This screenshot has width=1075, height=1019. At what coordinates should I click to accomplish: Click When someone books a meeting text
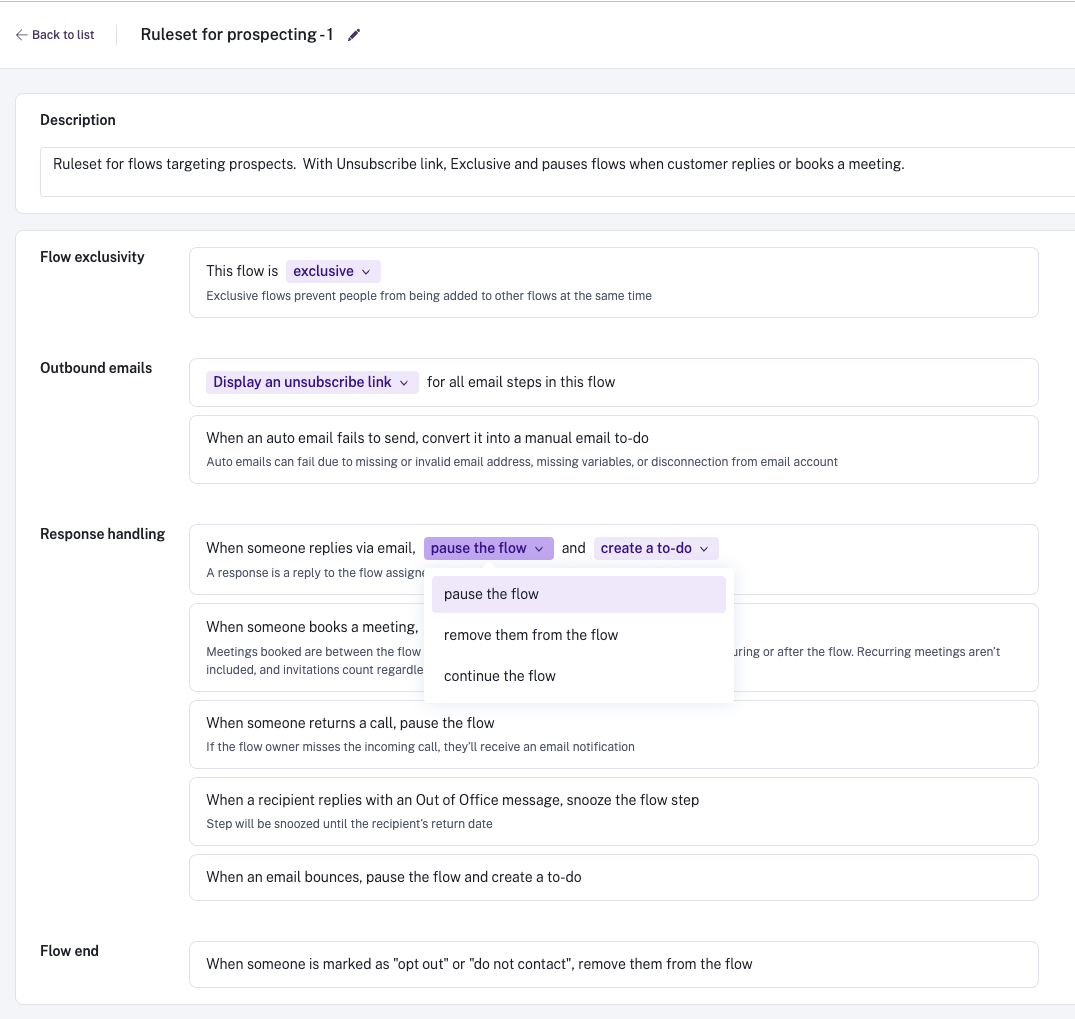[x=312, y=627]
